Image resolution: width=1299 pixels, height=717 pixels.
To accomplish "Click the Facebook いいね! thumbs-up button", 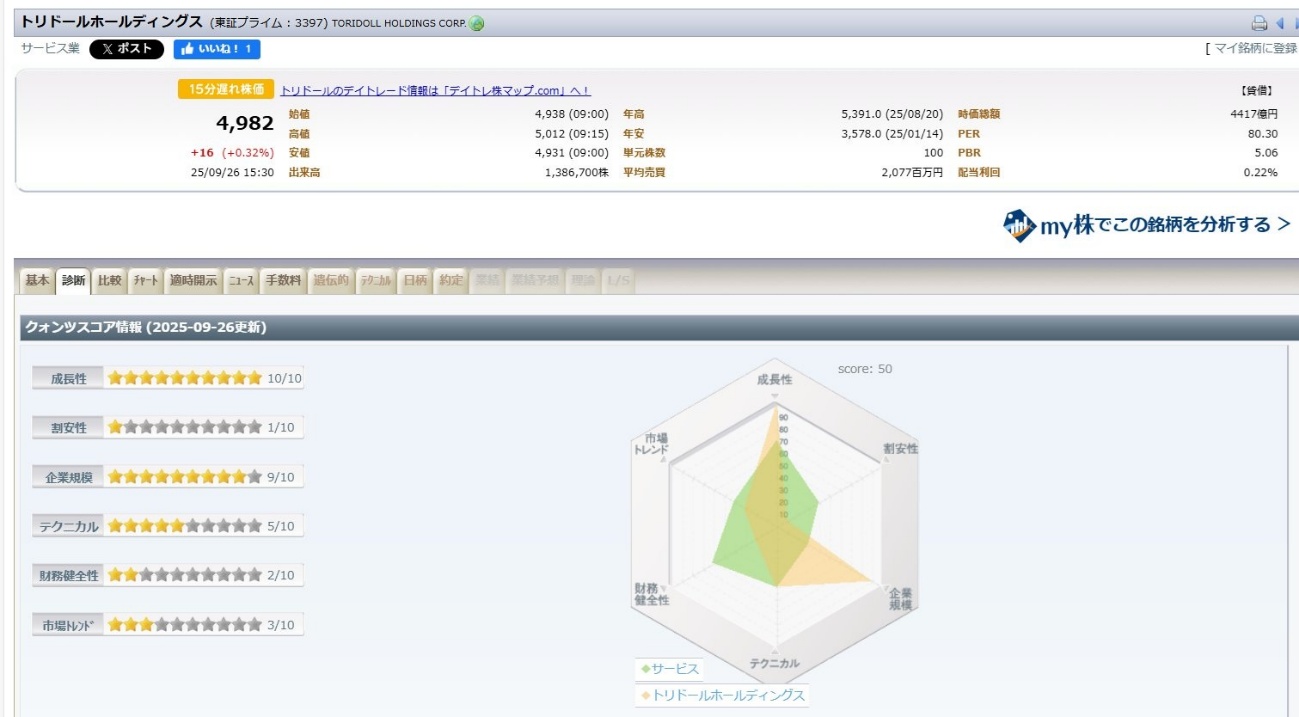I will click(216, 49).
